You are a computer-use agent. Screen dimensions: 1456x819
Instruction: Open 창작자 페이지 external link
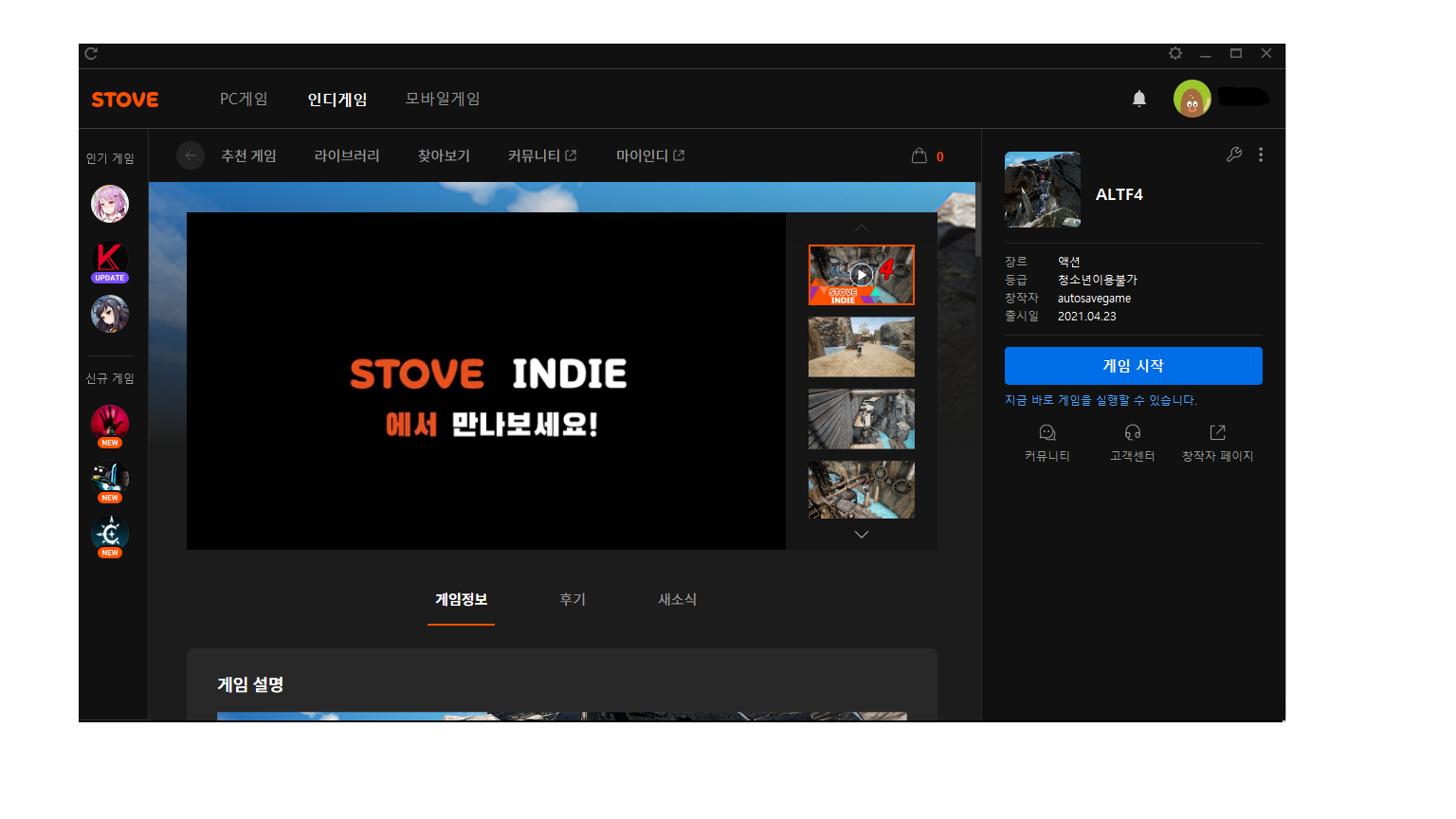click(x=1217, y=433)
